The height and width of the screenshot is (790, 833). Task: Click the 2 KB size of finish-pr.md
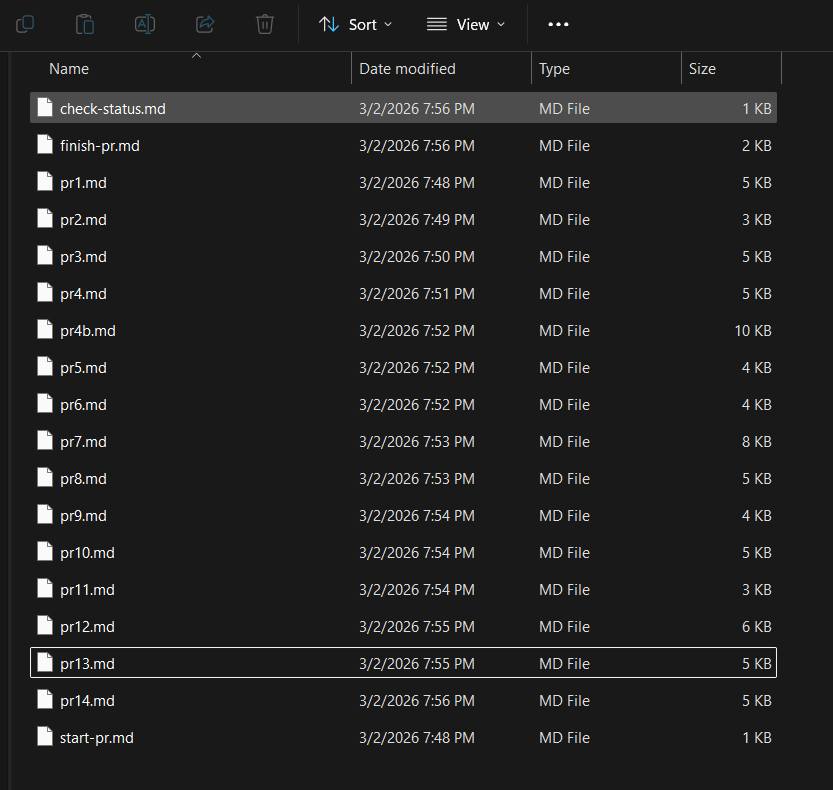click(x=756, y=146)
